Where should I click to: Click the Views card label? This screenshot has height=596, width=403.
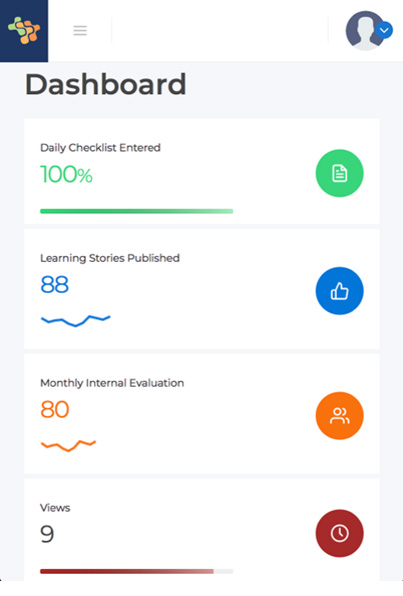(55, 508)
